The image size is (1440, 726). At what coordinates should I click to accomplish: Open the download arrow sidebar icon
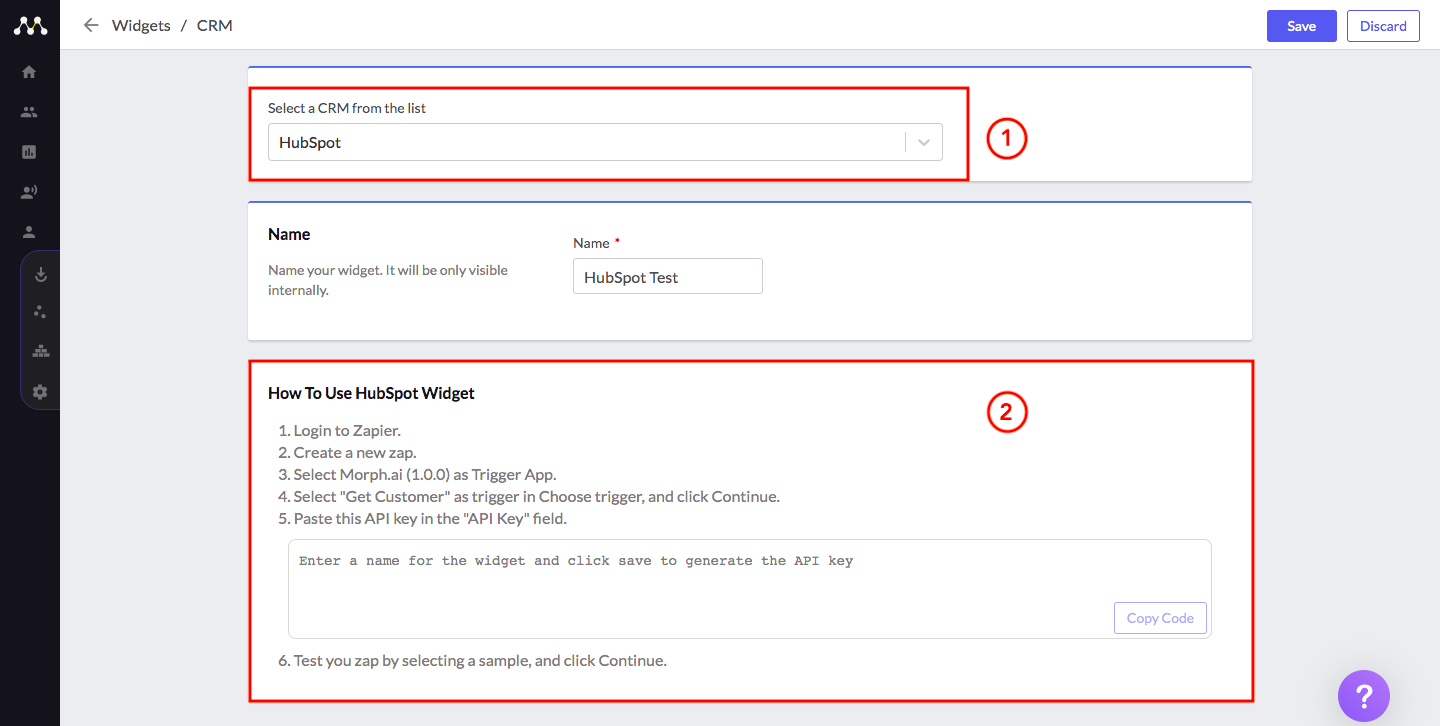pos(41,274)
